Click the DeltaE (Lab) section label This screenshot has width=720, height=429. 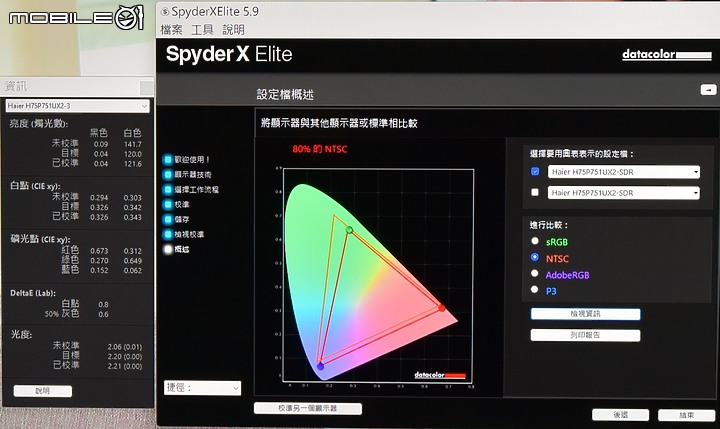33,293
